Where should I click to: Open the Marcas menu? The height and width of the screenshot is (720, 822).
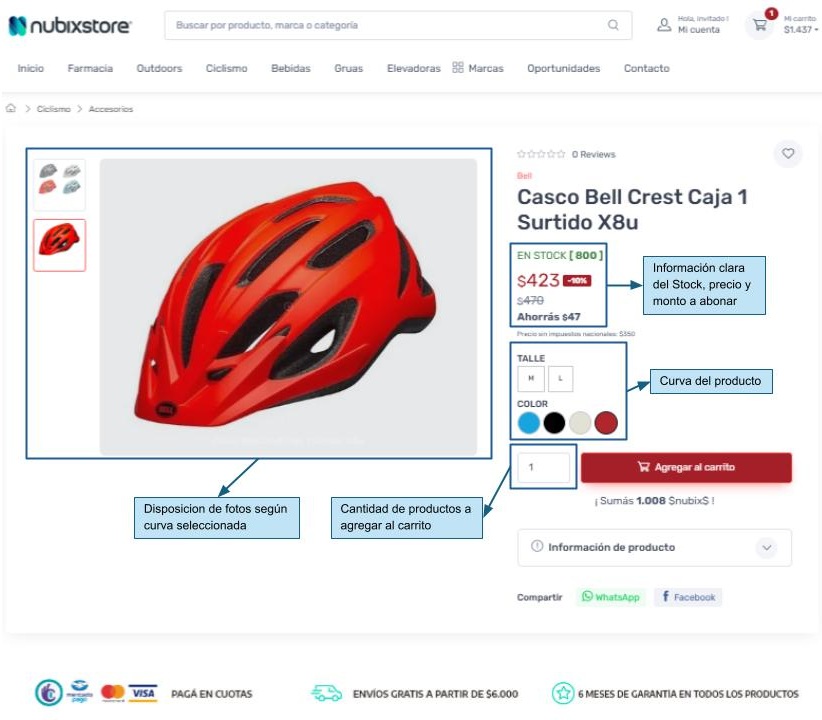tap(485, 68)
